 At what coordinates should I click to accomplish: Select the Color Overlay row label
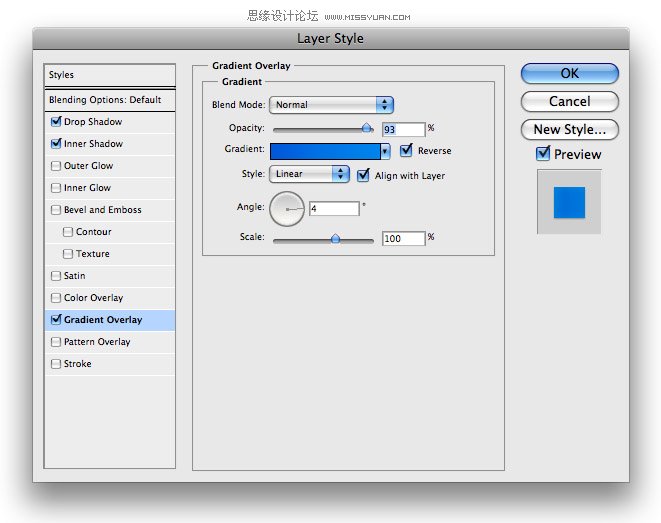coord(93,298)
